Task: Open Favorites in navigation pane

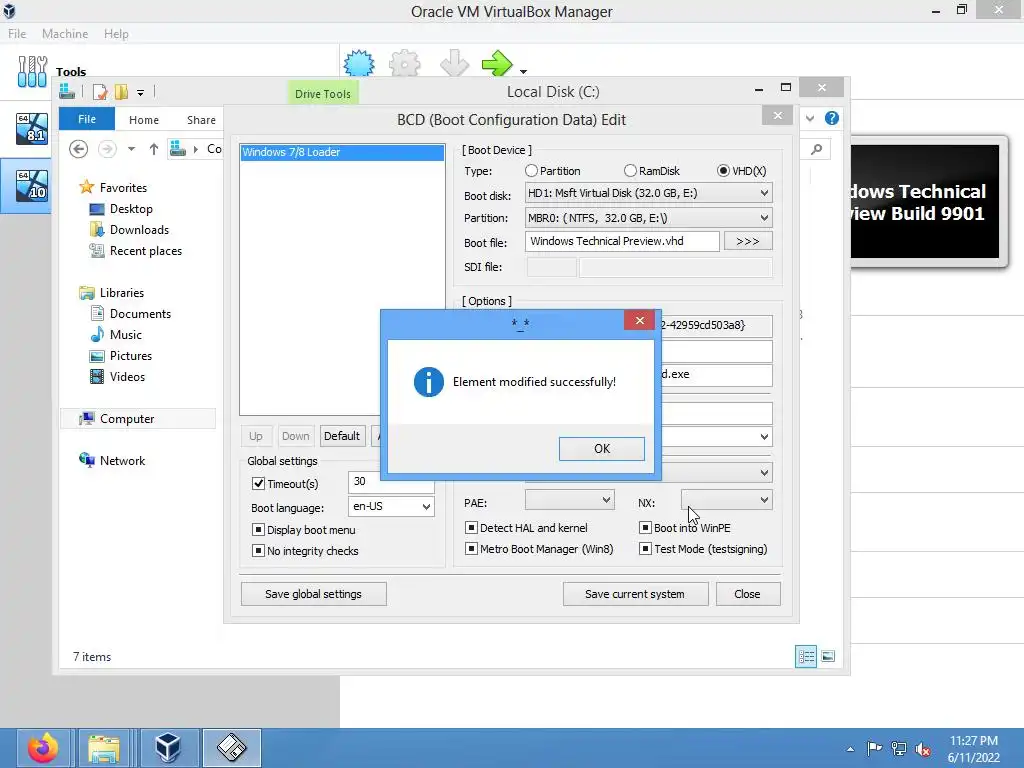Action: point(123,187)
